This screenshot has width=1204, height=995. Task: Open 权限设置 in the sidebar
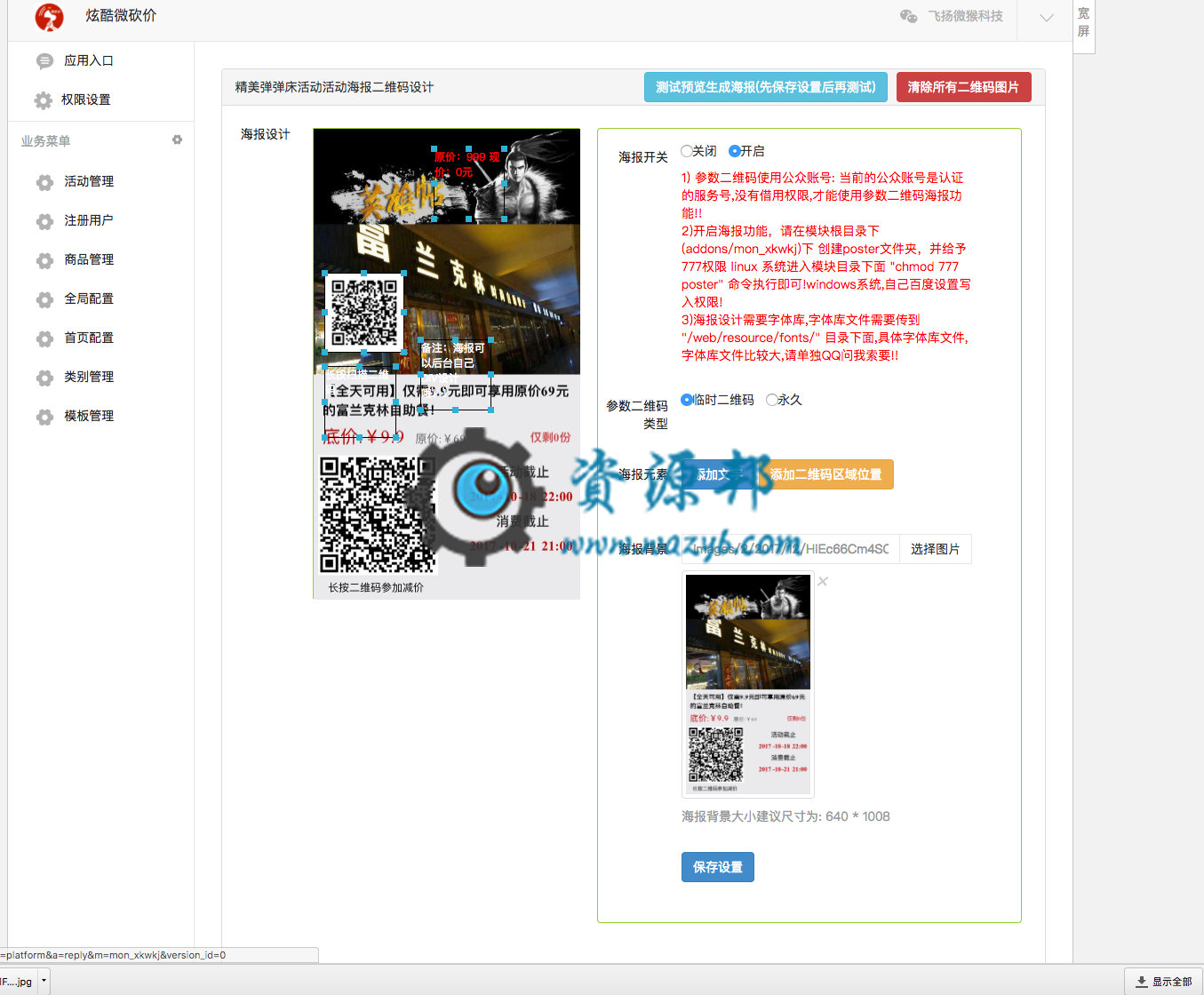pos(86,99)
